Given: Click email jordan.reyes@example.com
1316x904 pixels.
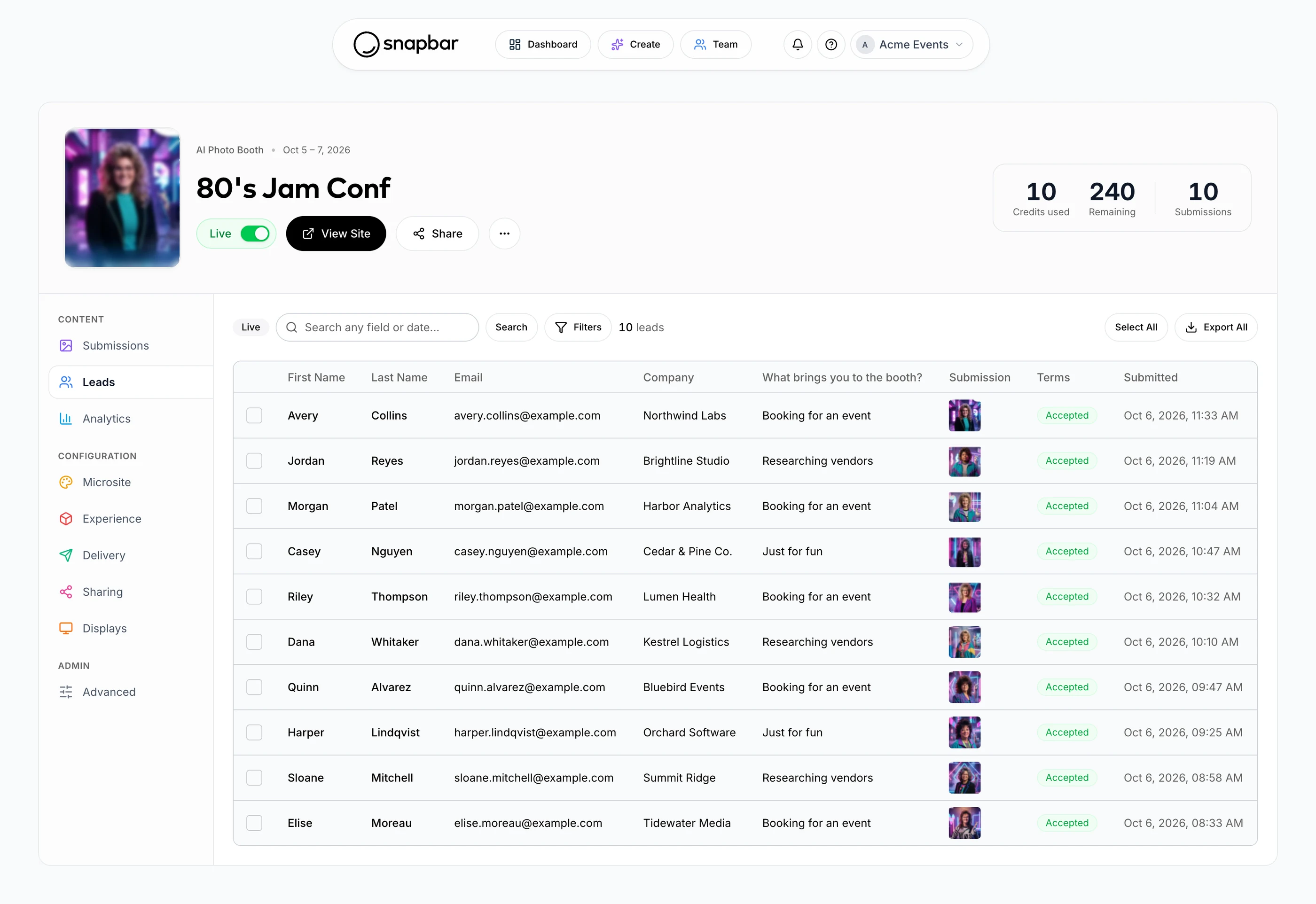Looking at the screenshot, I should 526,460.
